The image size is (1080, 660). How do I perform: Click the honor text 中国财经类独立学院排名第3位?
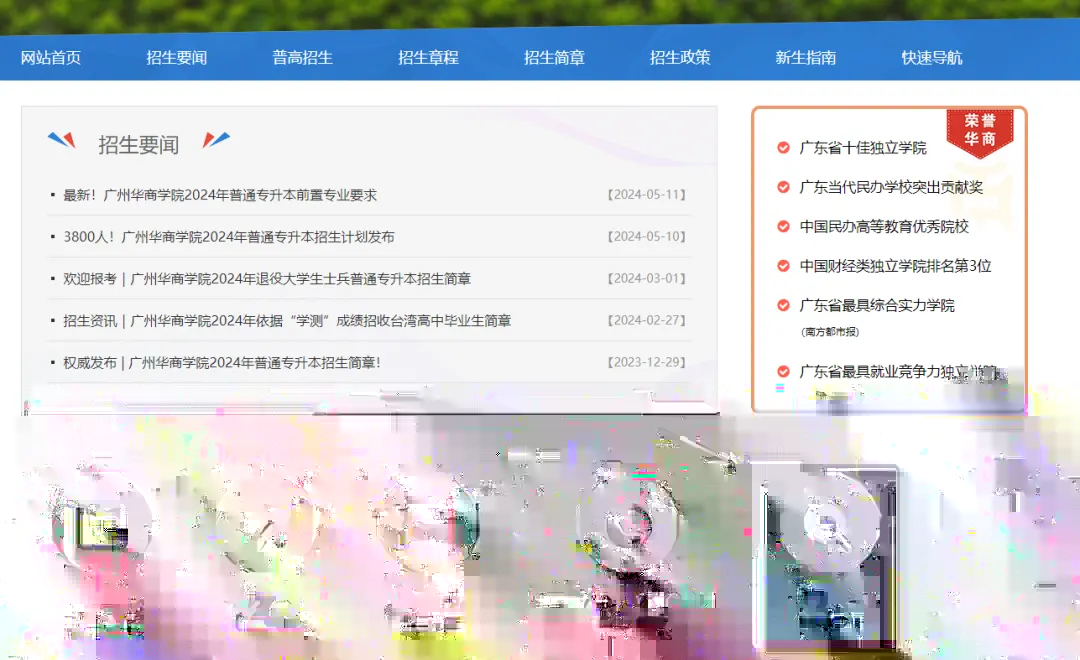click(895, 266)
